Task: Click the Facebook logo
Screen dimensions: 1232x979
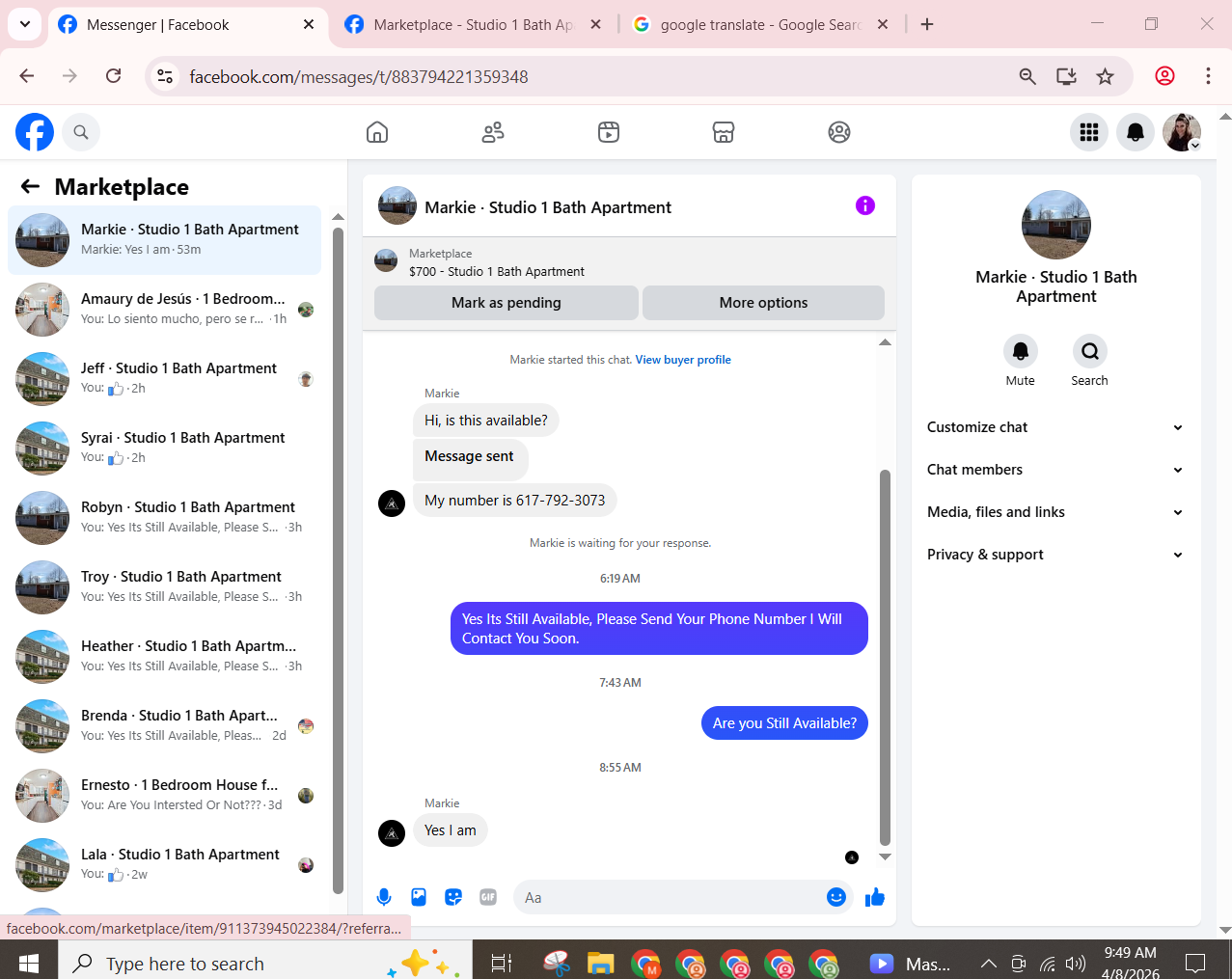Action: (35, 132)
